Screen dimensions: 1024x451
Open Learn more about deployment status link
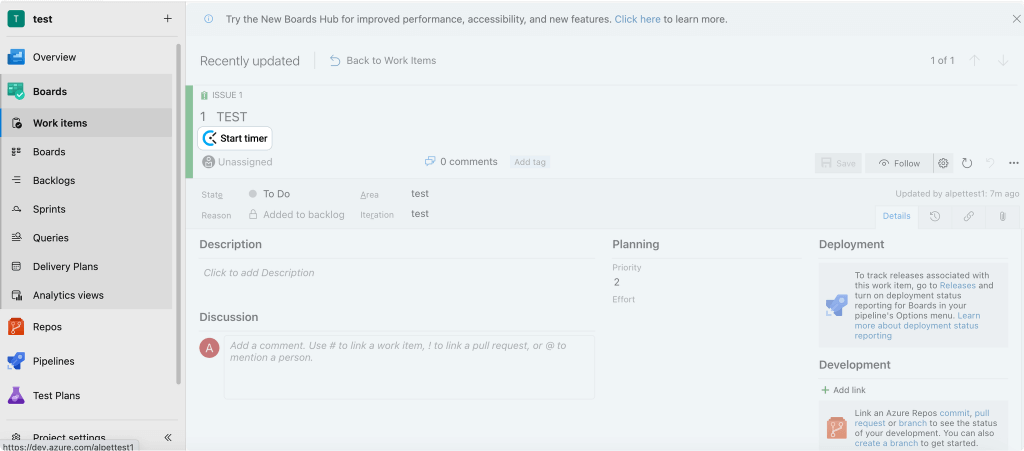pyautogui.click(x=916, y=326)
